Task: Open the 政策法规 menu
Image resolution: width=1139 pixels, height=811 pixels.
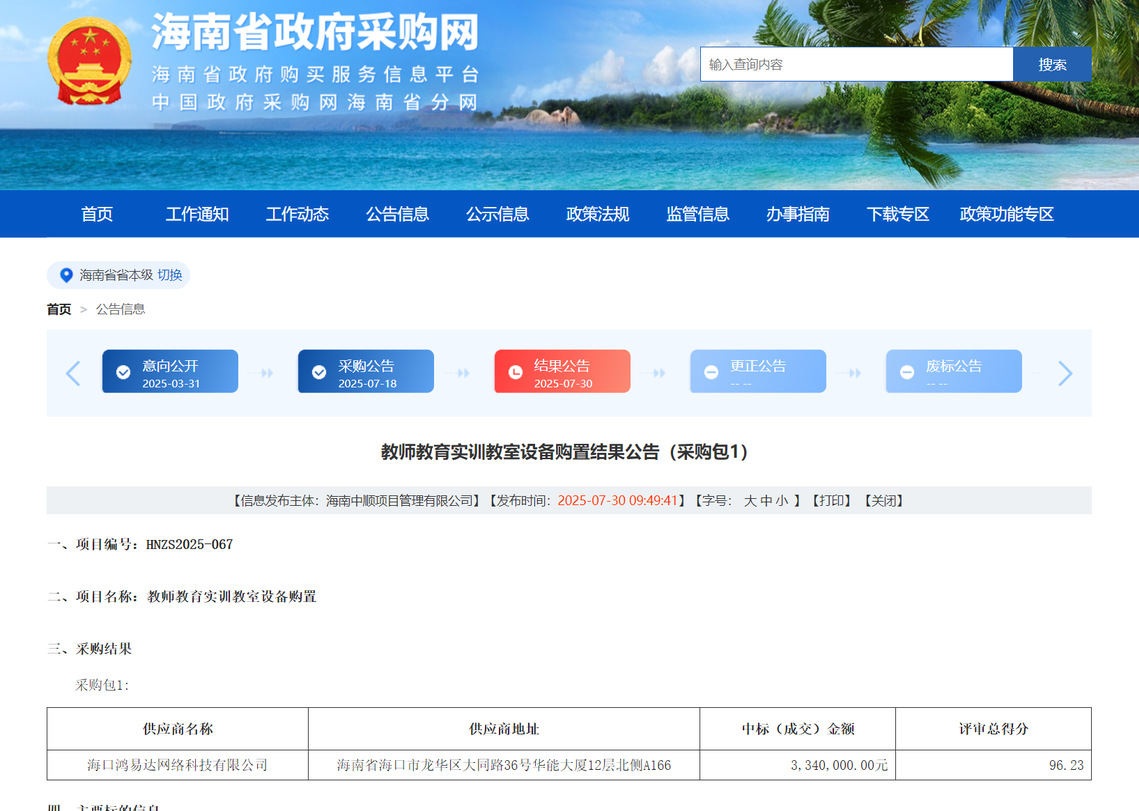Action: tap(597, 214)
